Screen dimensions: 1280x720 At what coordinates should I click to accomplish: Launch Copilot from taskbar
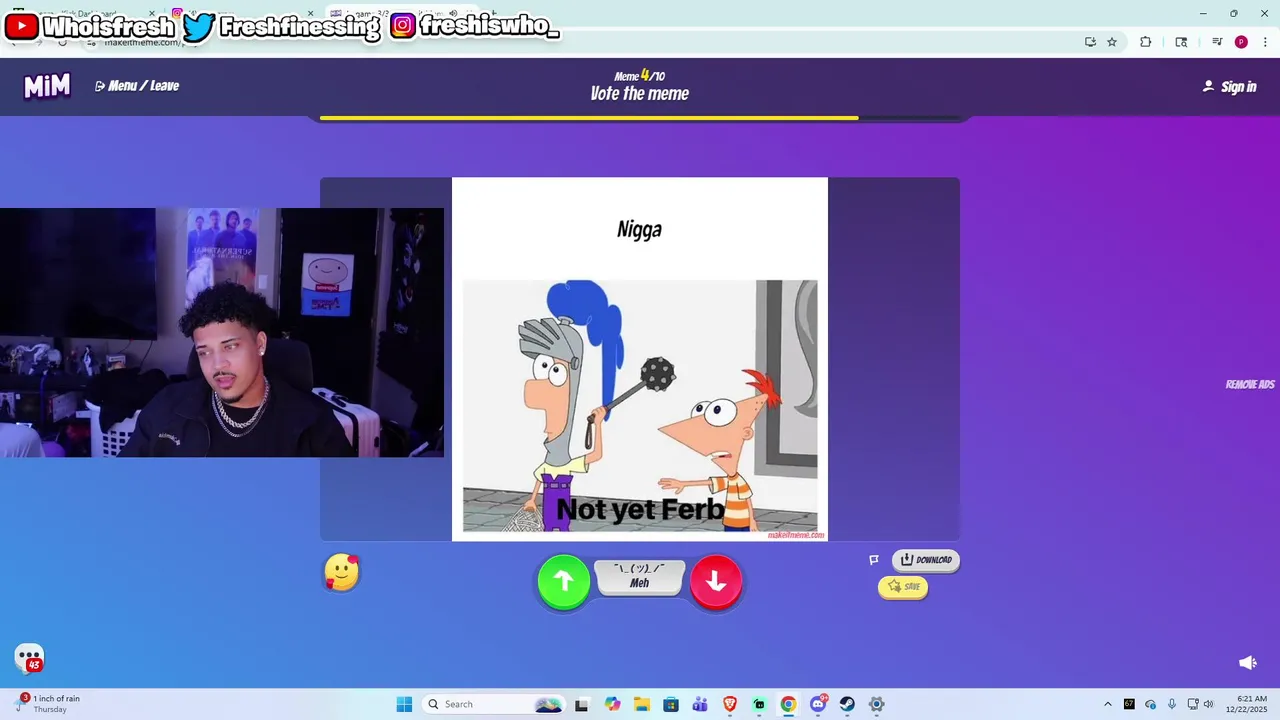pyautogui.click(x=612, y=704)
